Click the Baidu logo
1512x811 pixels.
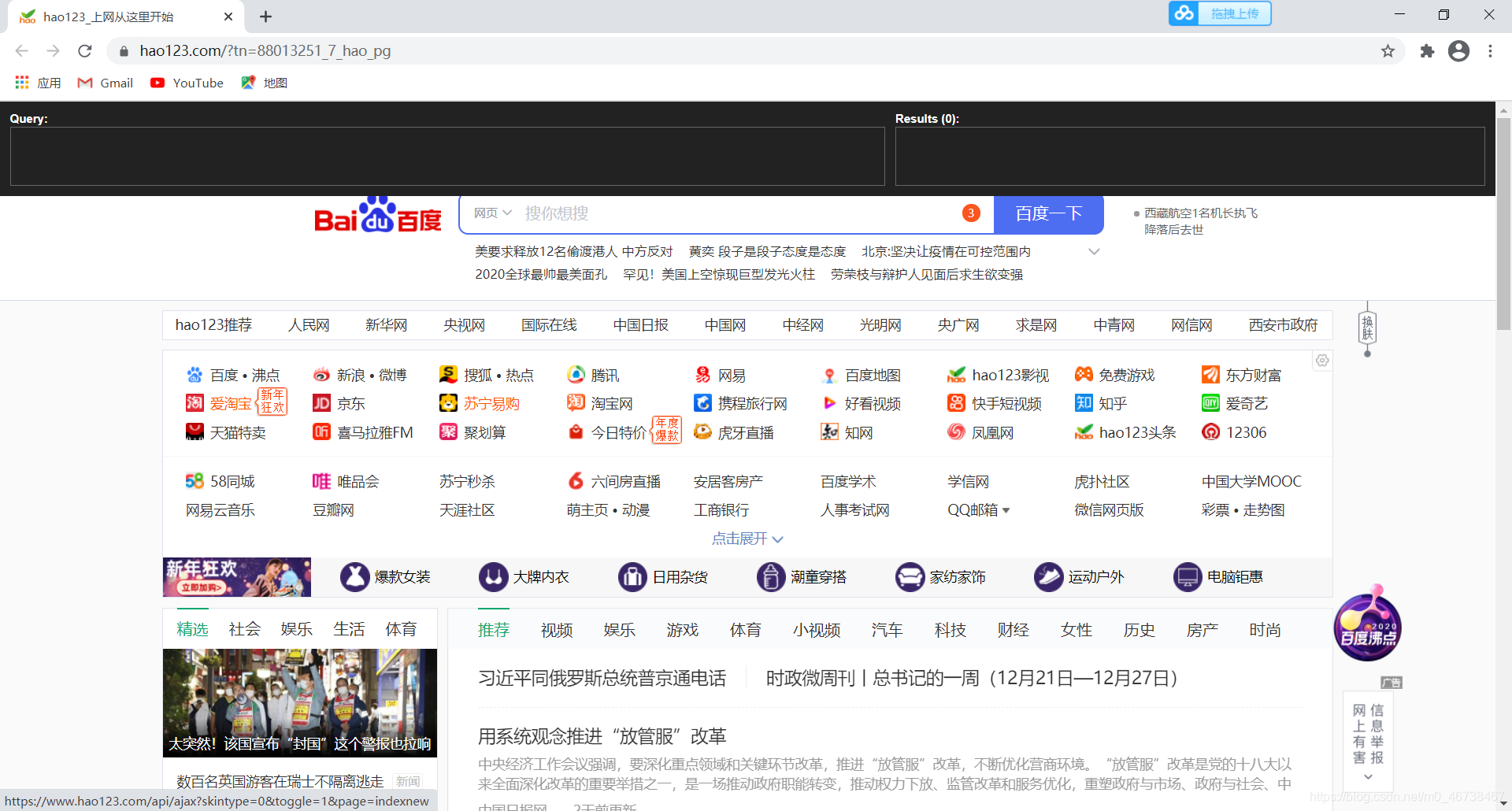point(377,214)
